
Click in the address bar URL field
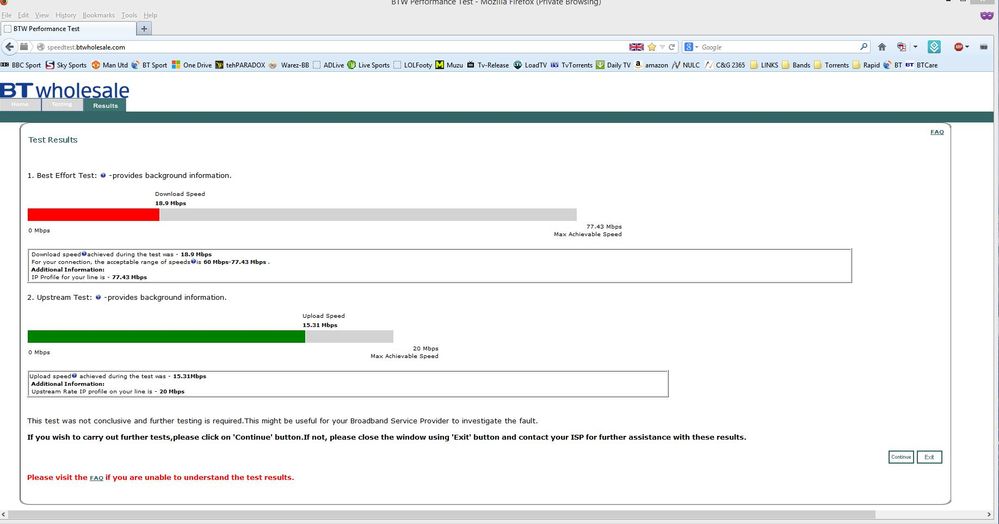click(331, 47)
